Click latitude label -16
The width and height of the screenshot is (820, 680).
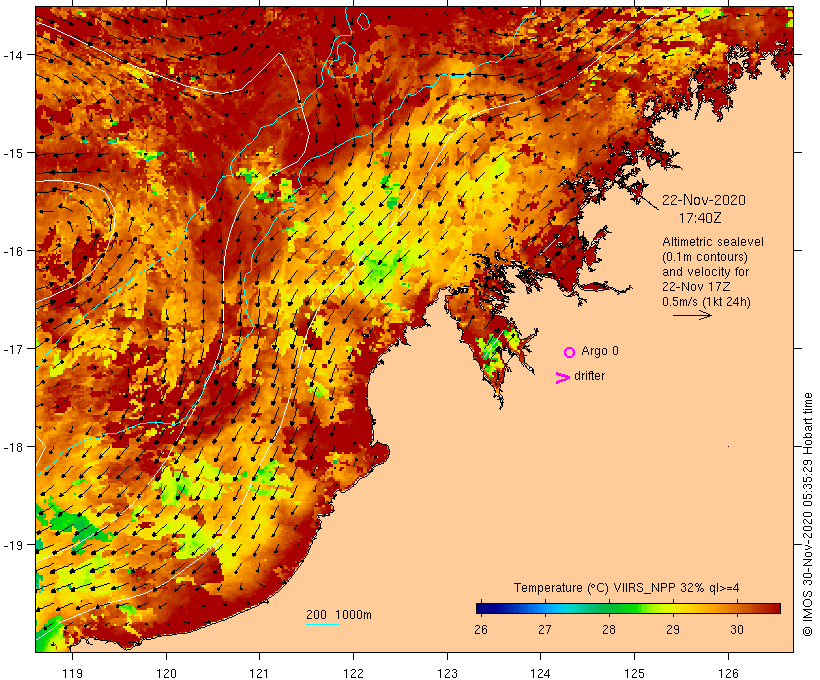click(x=12, y=251)
